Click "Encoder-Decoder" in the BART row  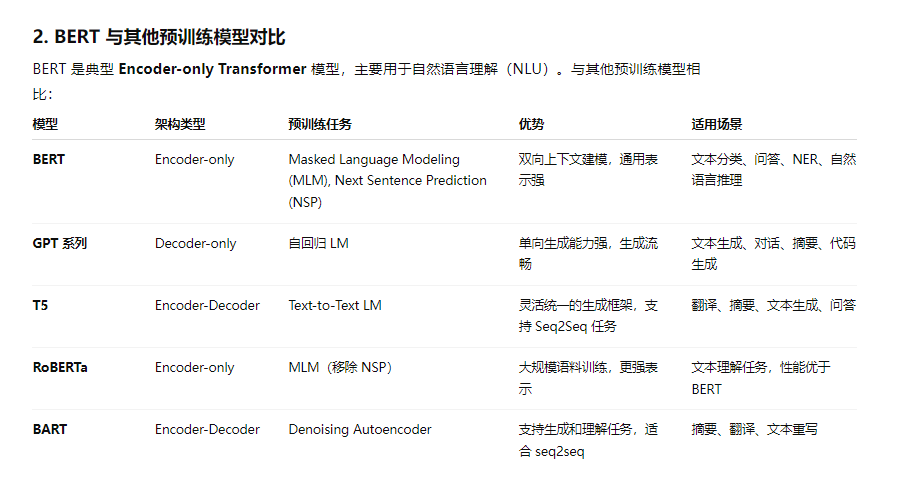[x=207, y=429]
